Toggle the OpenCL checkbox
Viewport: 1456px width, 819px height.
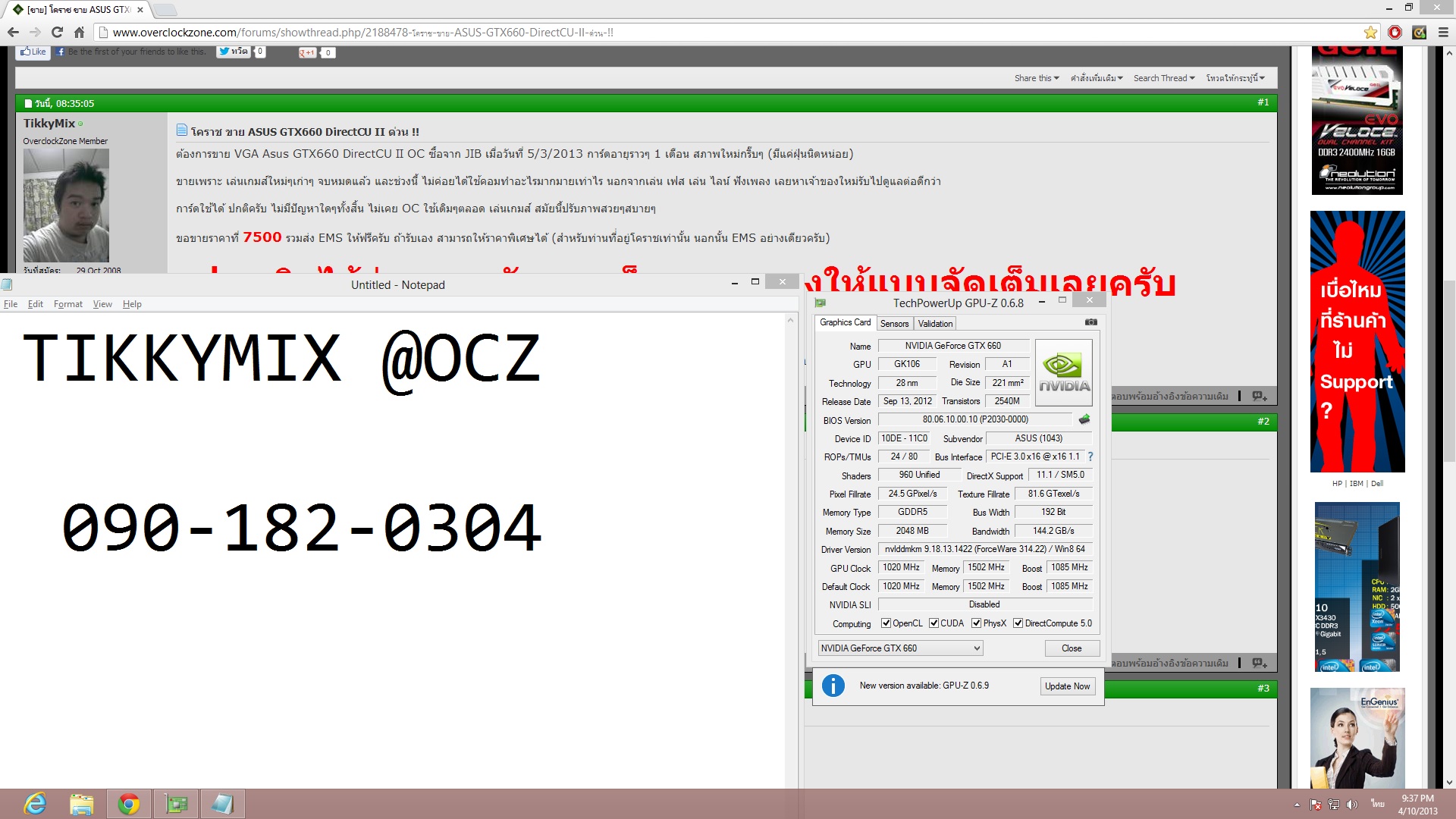pos(886,623)
